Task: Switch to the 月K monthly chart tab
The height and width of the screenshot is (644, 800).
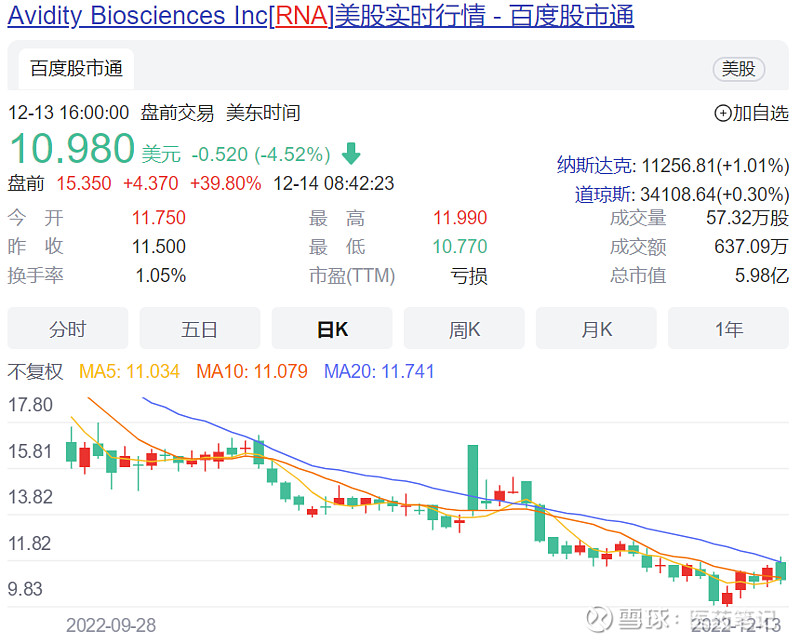Action: [x=595, y=328]
